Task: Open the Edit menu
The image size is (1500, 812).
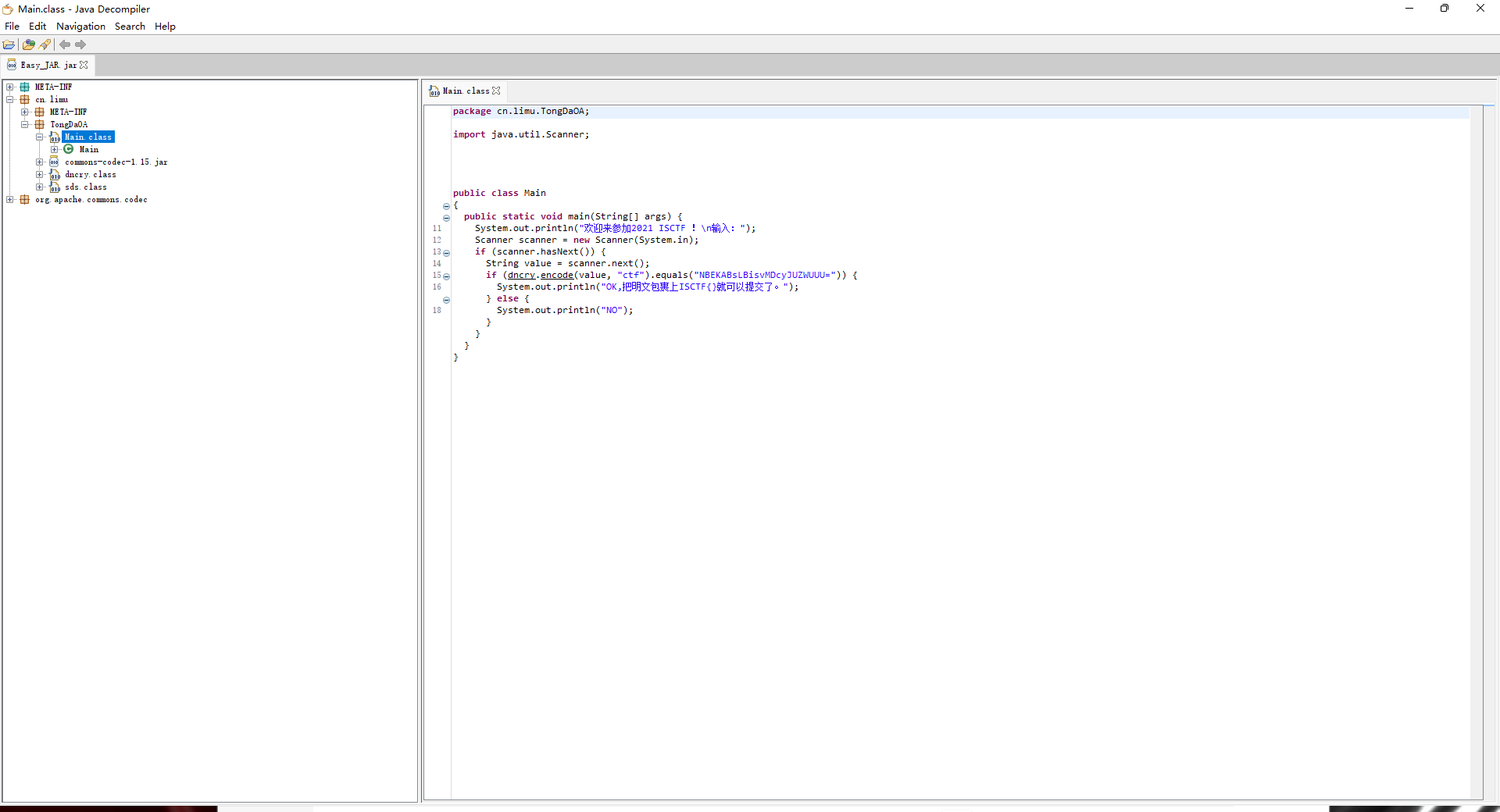Action: pos(37,26)
